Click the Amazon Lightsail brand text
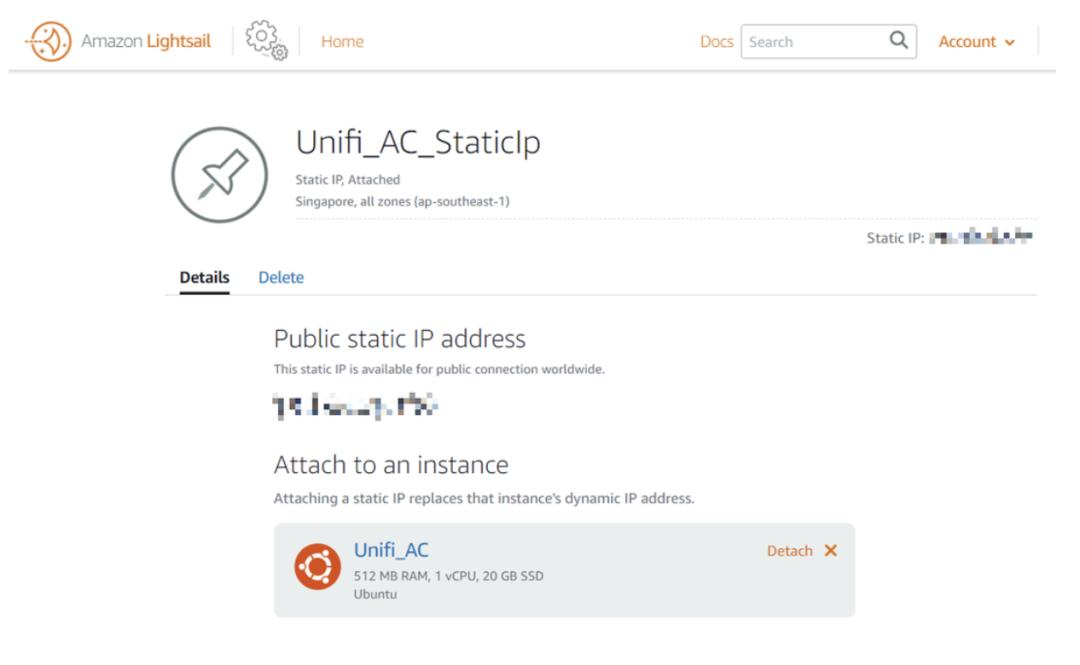This screenshot has width=1080, height=665. click(x=146, y=42)
